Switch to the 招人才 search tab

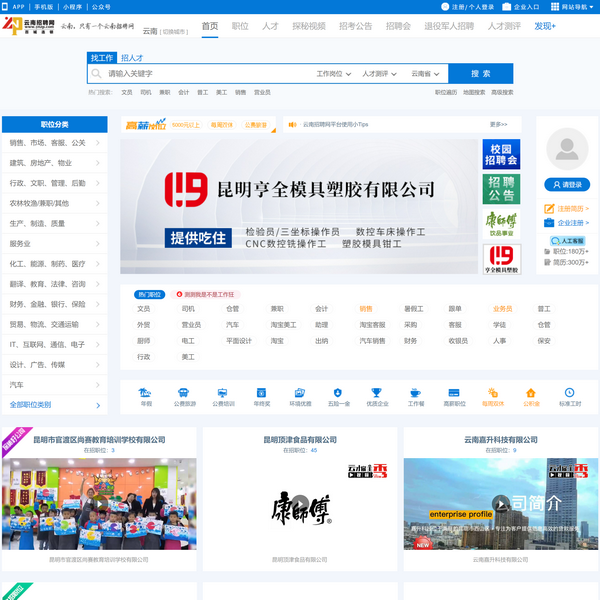[132, 58]
